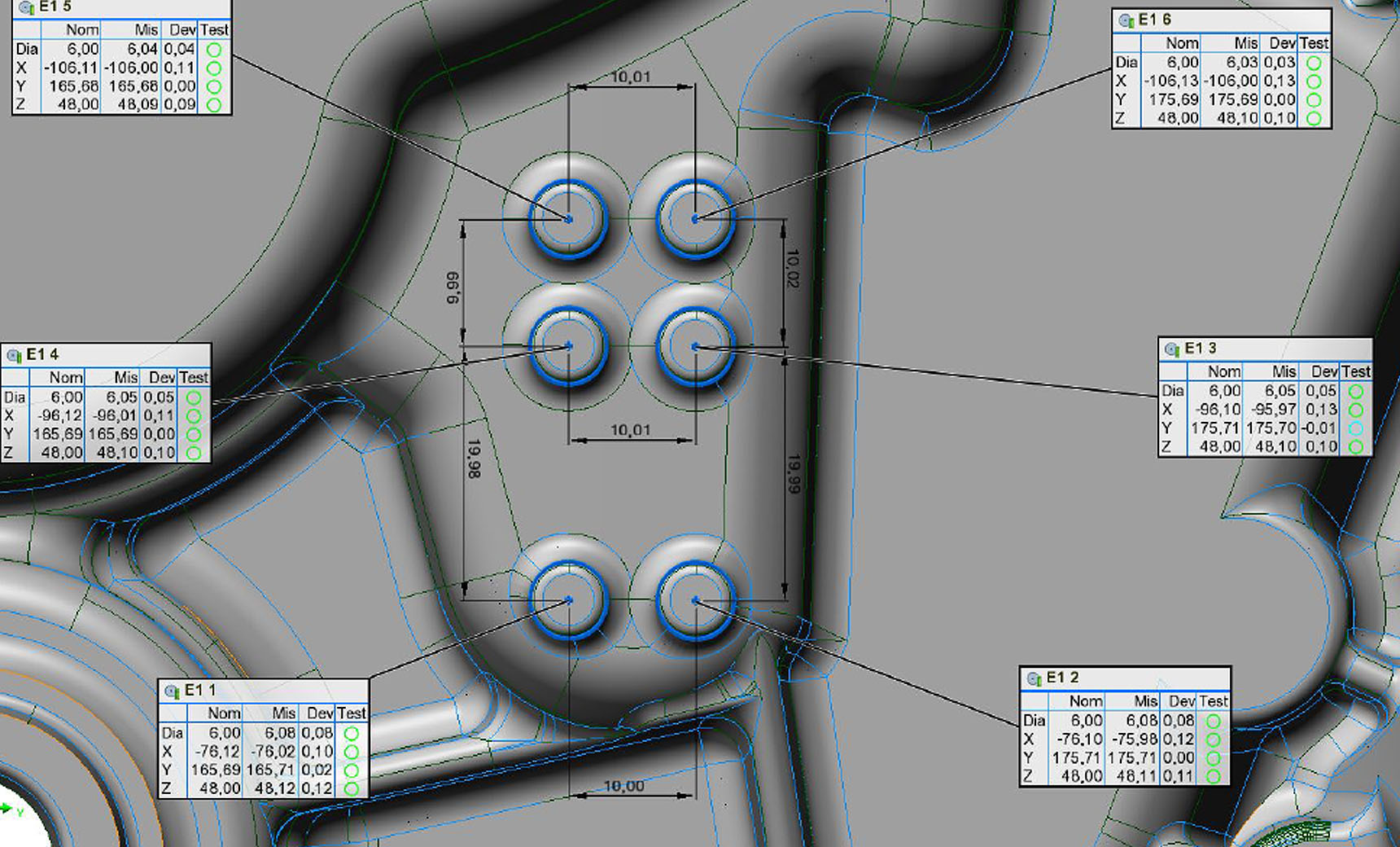This screenshot has height=847, width=1400.
Task: Select the green Dia test indicator in E1 6
Action: pos(1314,63)
